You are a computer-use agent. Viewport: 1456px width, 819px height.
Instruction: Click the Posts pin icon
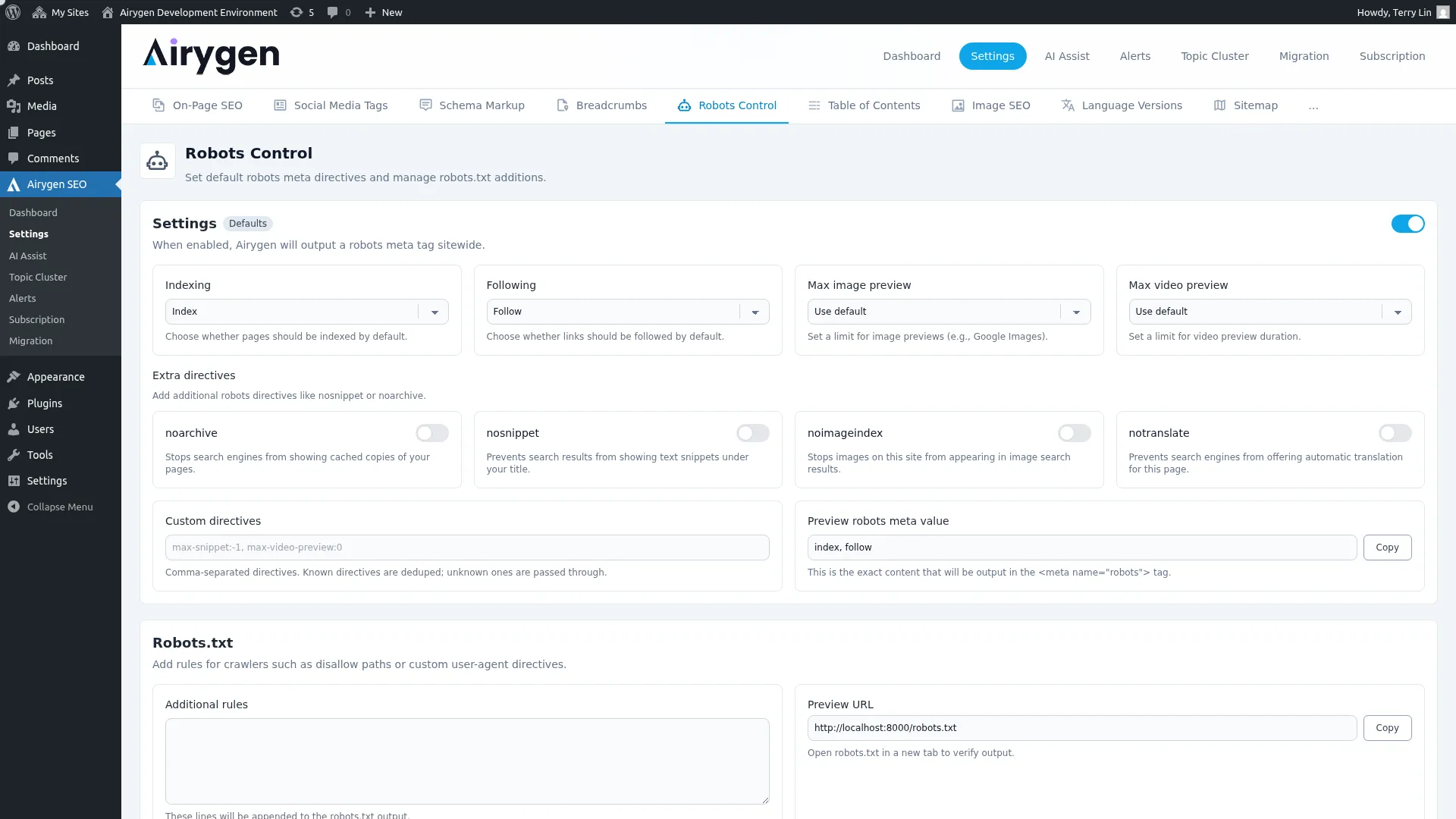(14, 80)
